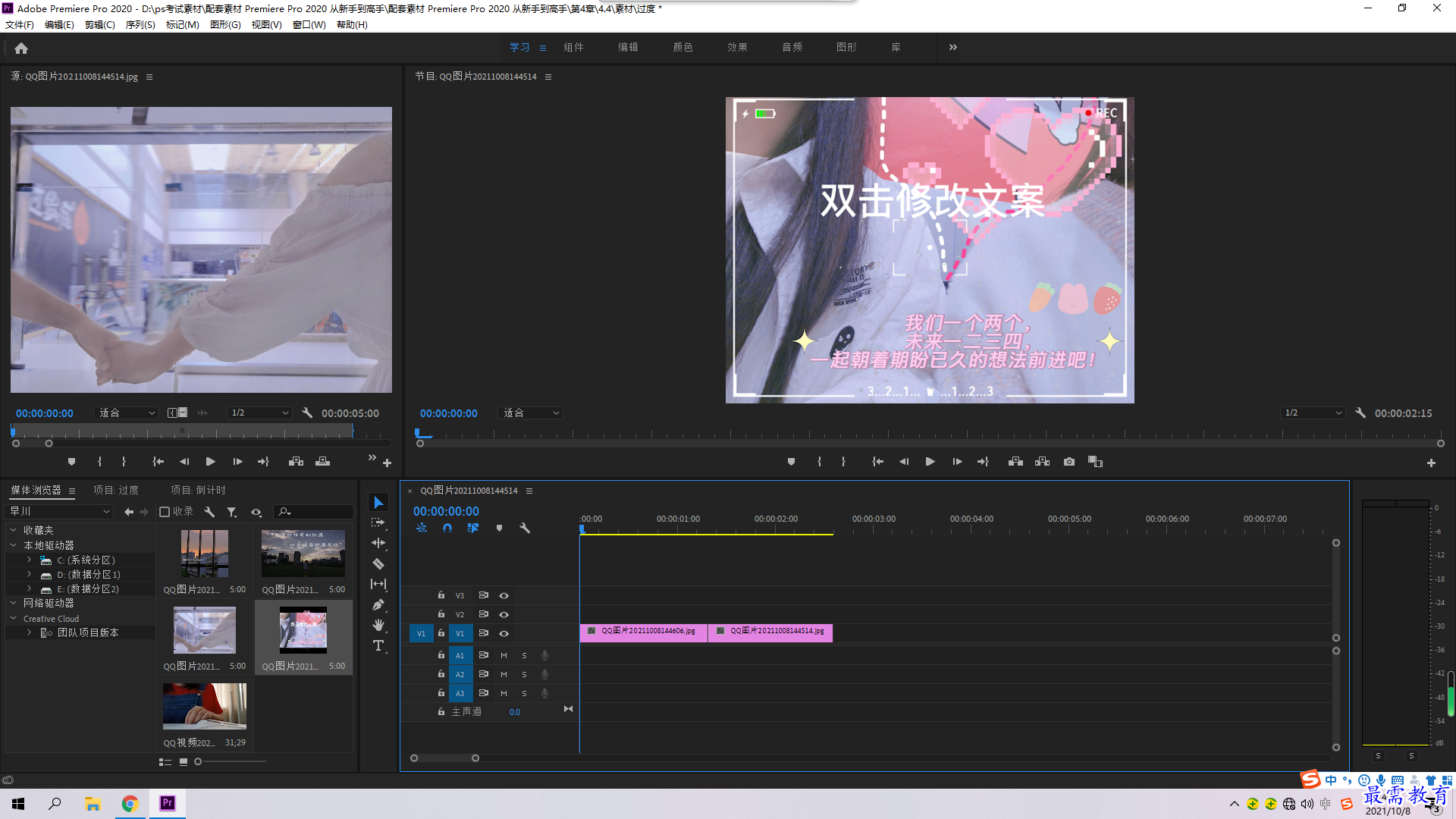Viewport: 1456px width, 819px height.
Task: Select the Slip tool
Action: 378,584
